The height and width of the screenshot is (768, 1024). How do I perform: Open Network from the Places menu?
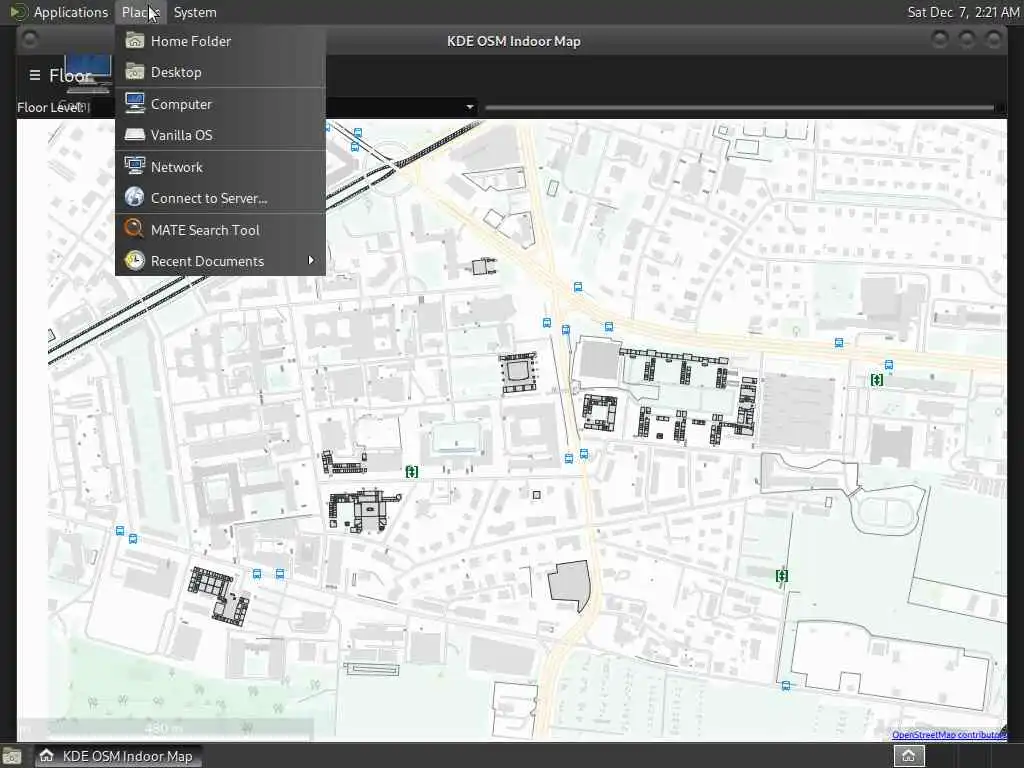(220, 167)
